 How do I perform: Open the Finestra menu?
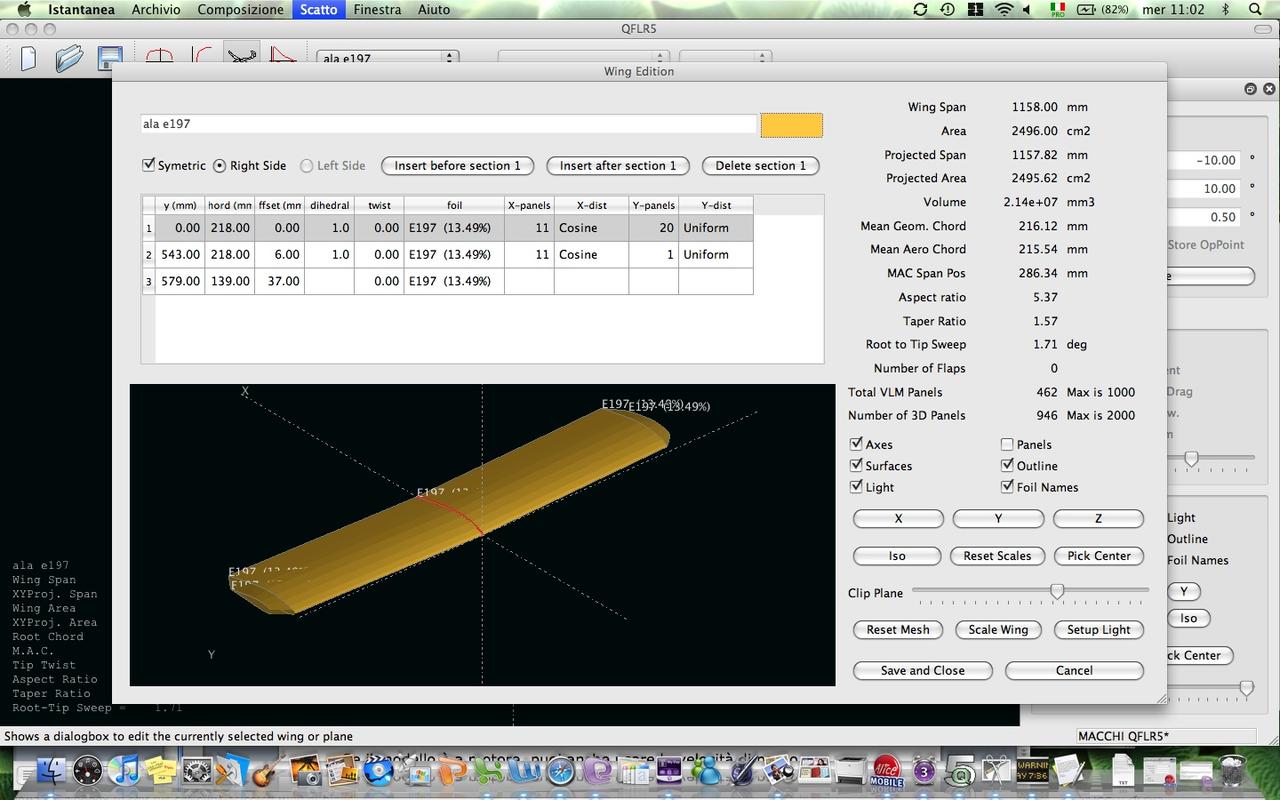pyautogui.click(x=377, y=10)
